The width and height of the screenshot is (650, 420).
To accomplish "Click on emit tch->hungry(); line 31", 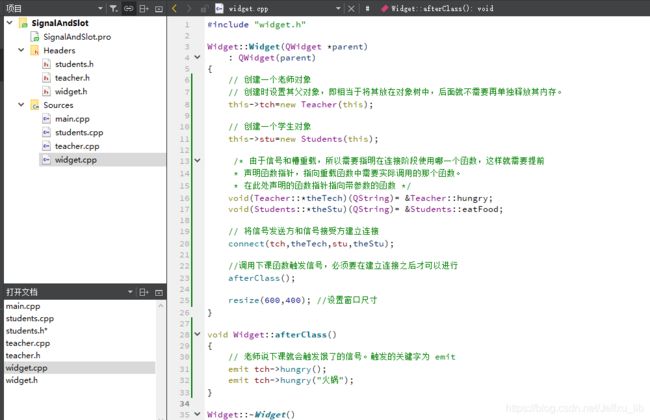I will [x=277, y=369].
